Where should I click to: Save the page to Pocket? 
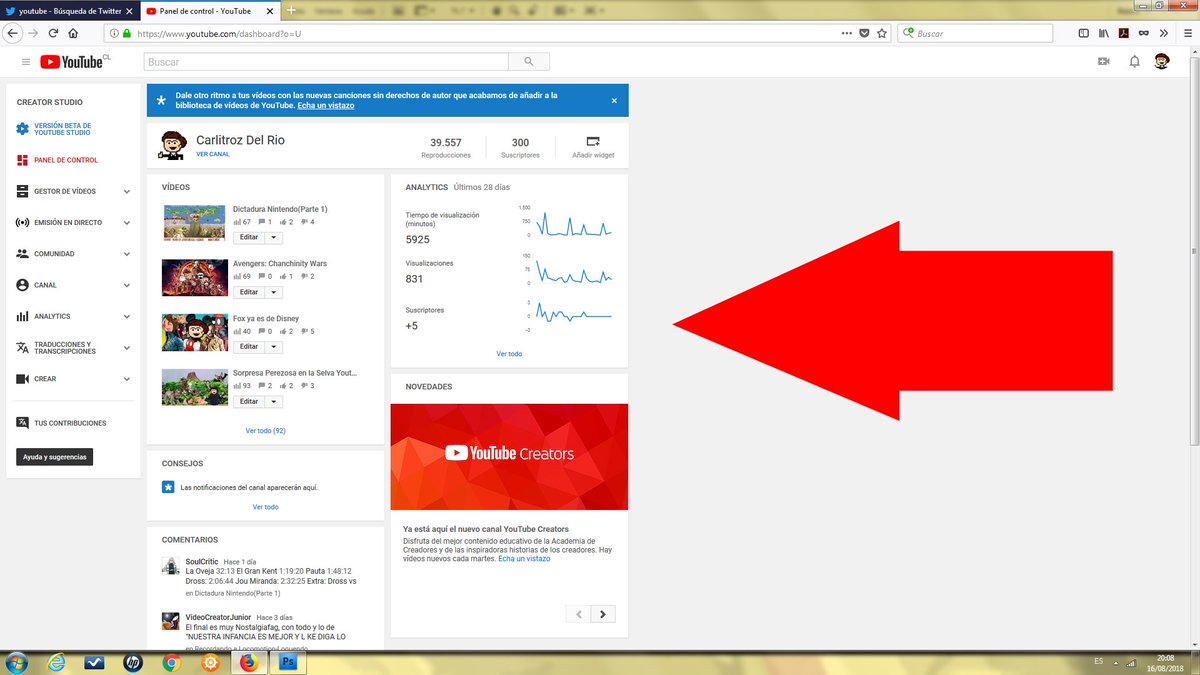(864, 33)
